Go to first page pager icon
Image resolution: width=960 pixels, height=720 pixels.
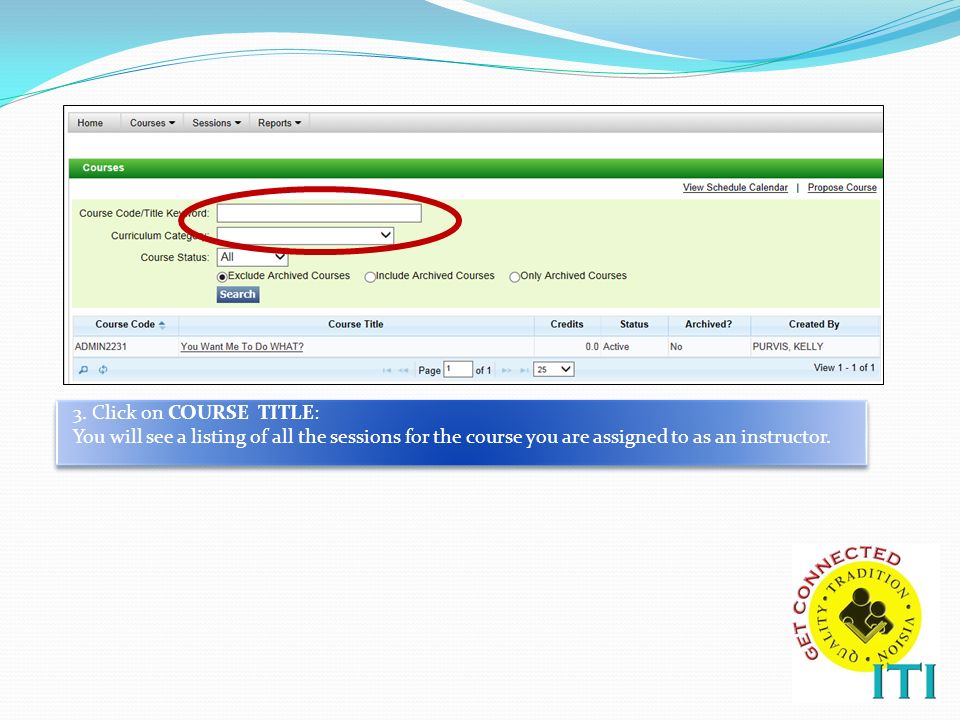[386, 370]
